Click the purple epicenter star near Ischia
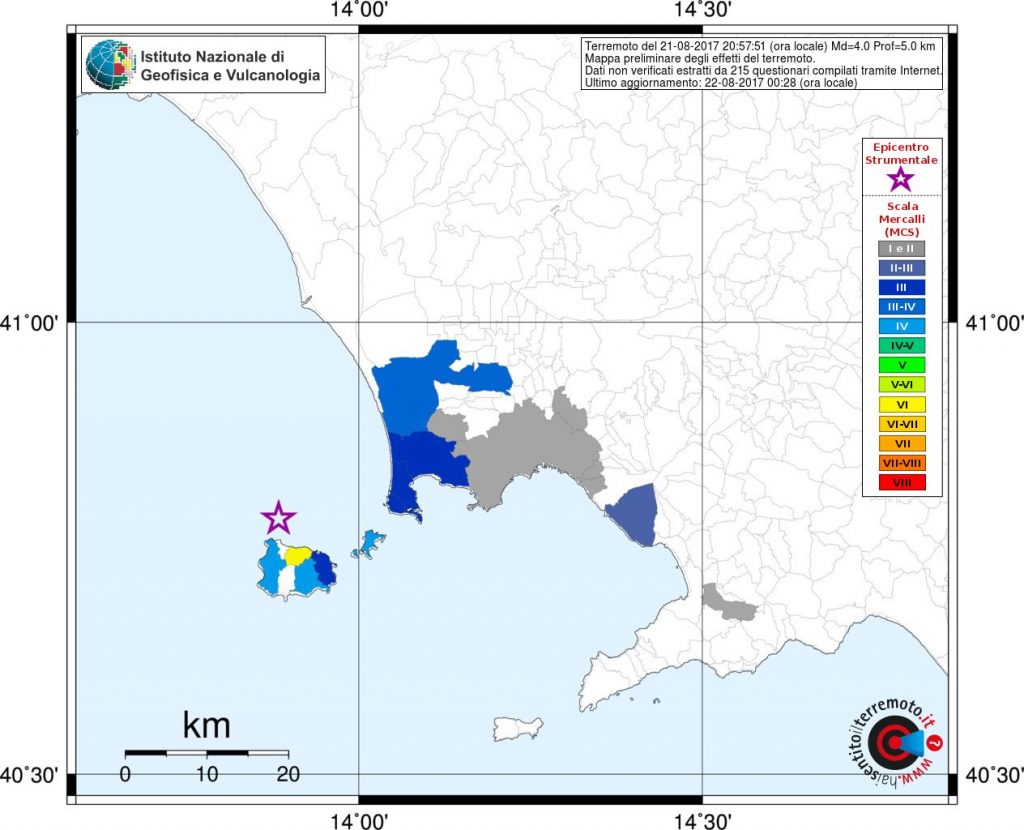 (x=278, y=518)
